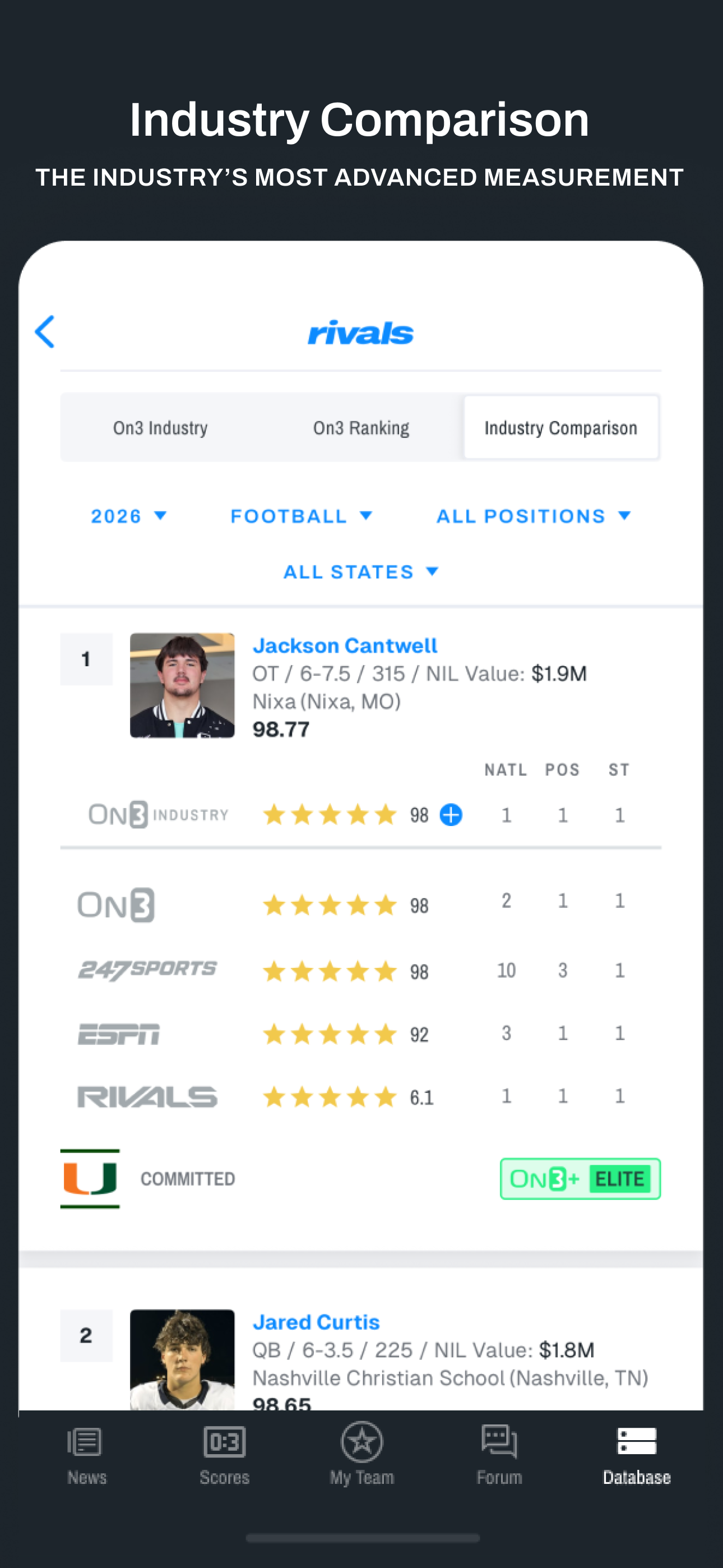Open the Database icon in bottom bar
Viewport: 723px width, 1568px height.
pyautogui.click(x=637, y=1440)
